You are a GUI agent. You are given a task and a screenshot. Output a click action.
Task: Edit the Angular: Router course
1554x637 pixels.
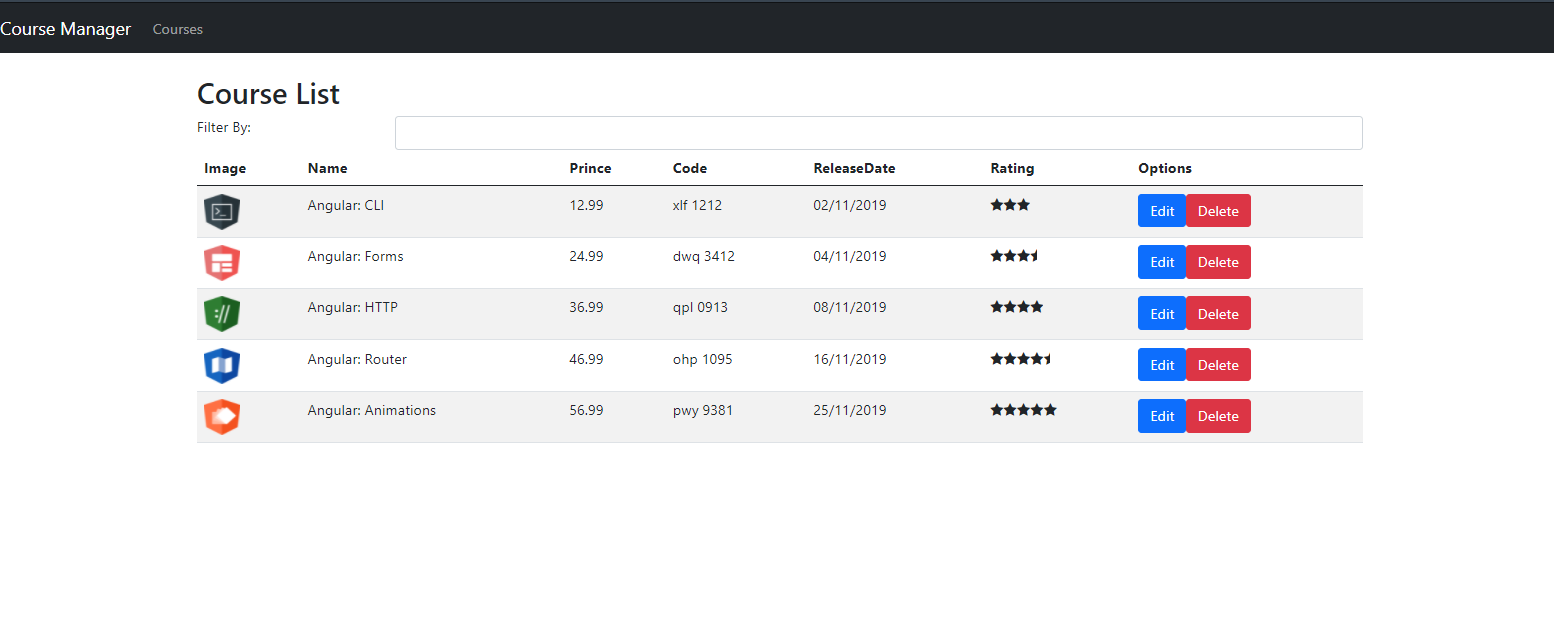[x=1162, y=365]
